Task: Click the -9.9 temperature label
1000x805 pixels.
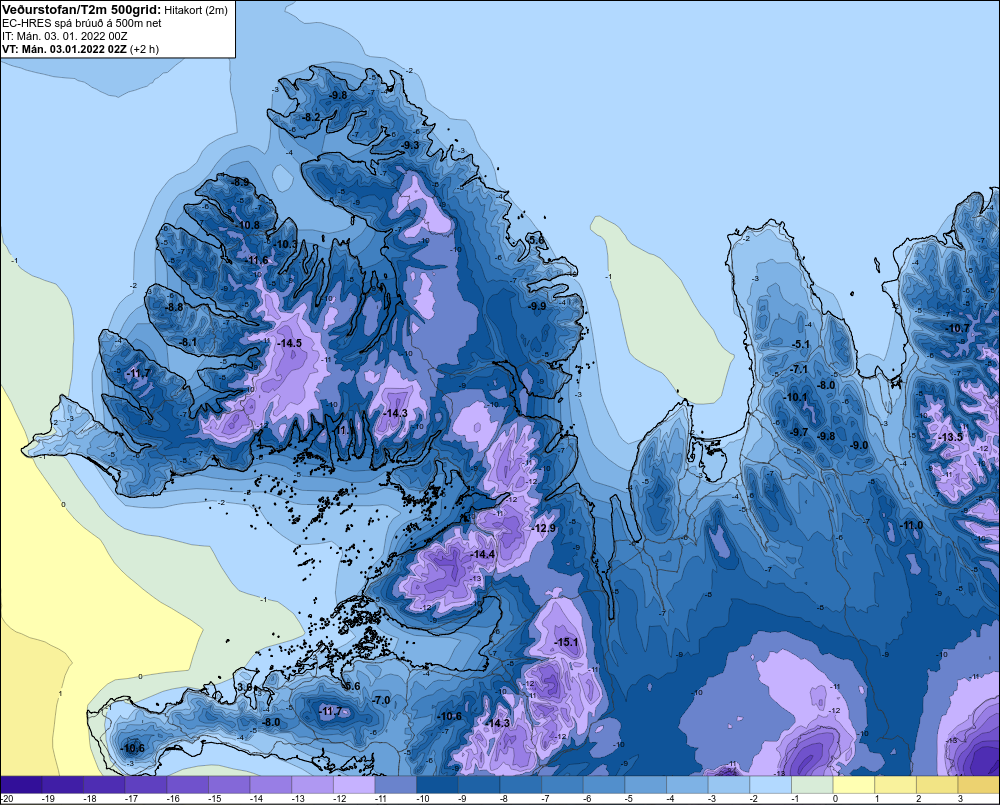Action: tap(537, 306)
